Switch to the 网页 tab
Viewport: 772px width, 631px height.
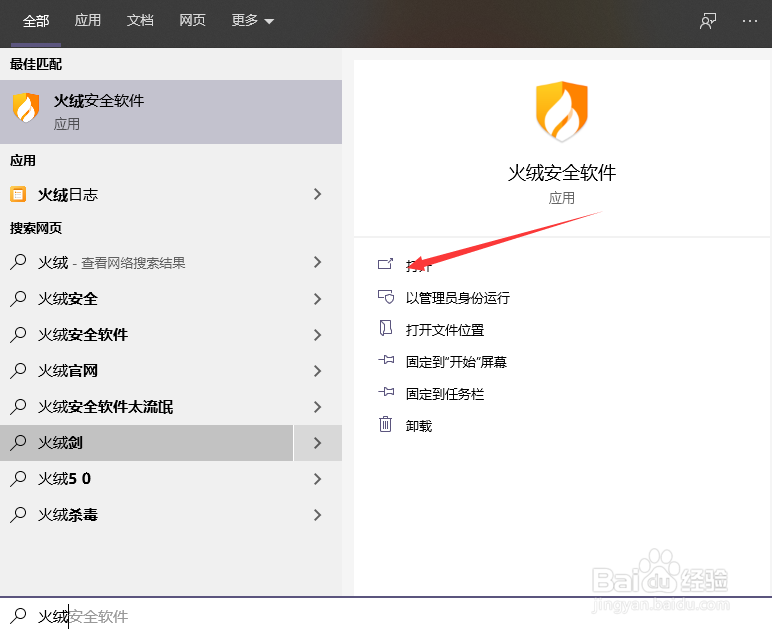192,20
